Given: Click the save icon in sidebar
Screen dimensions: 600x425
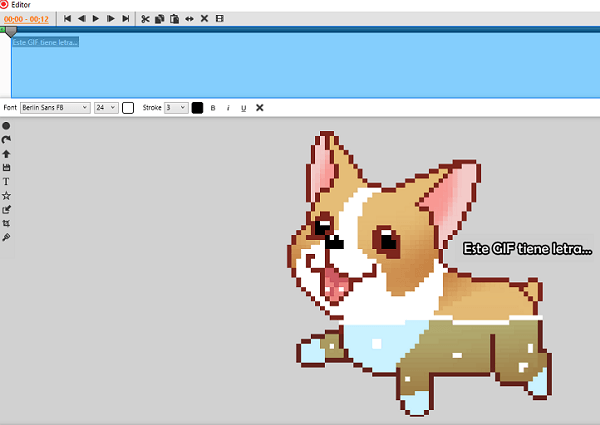Looking at the screenshot, I should pos(6,168).
